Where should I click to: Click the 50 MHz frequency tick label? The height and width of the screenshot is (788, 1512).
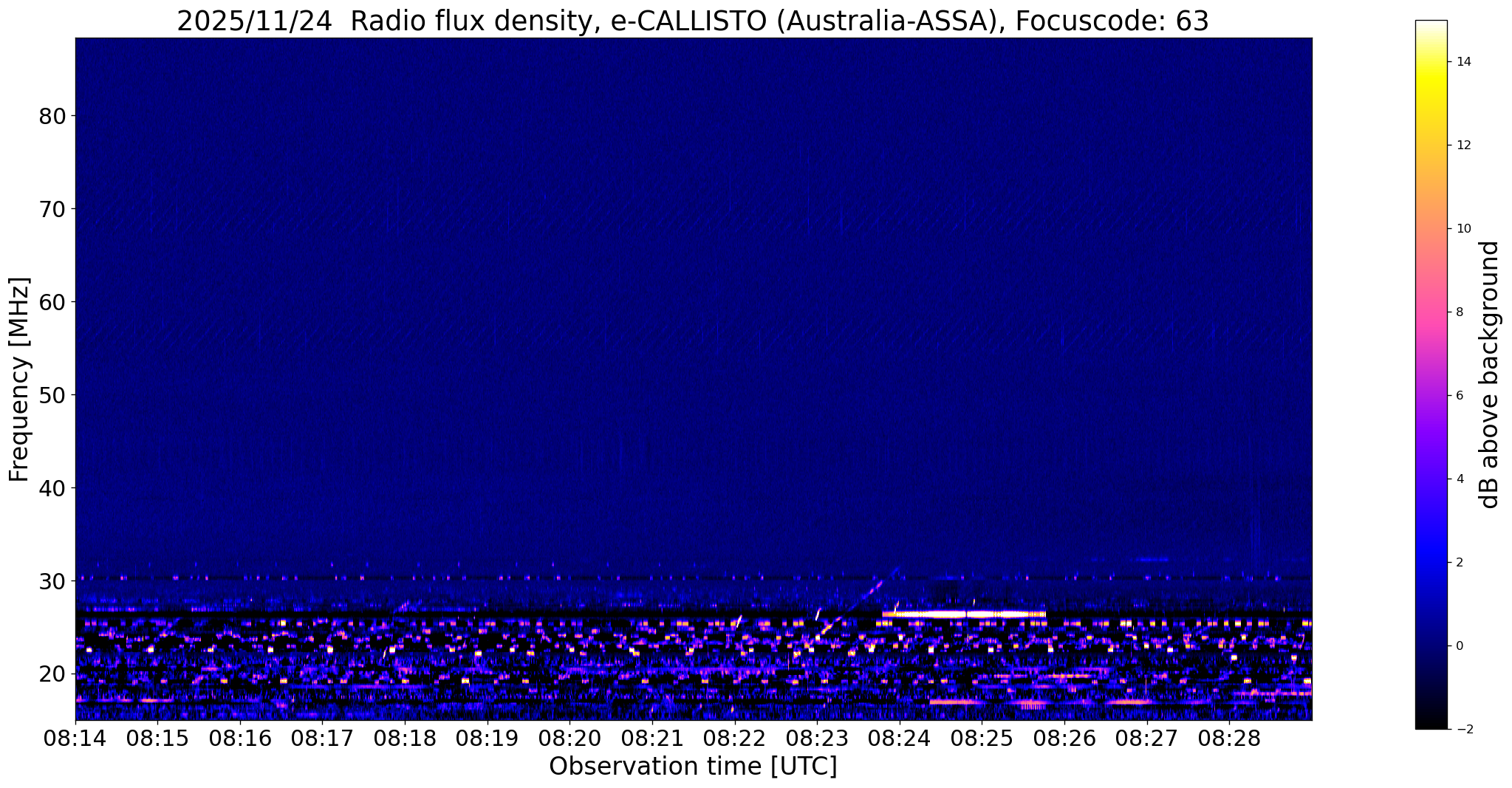tap(52, 395)
